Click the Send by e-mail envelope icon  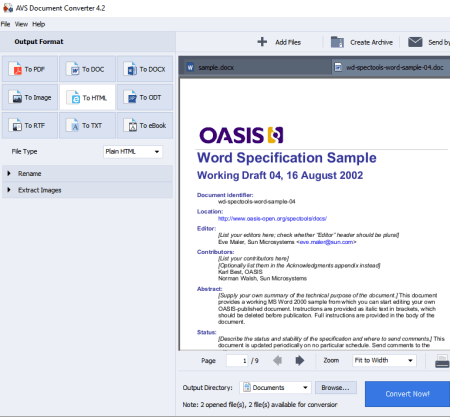tap(415, 42)
